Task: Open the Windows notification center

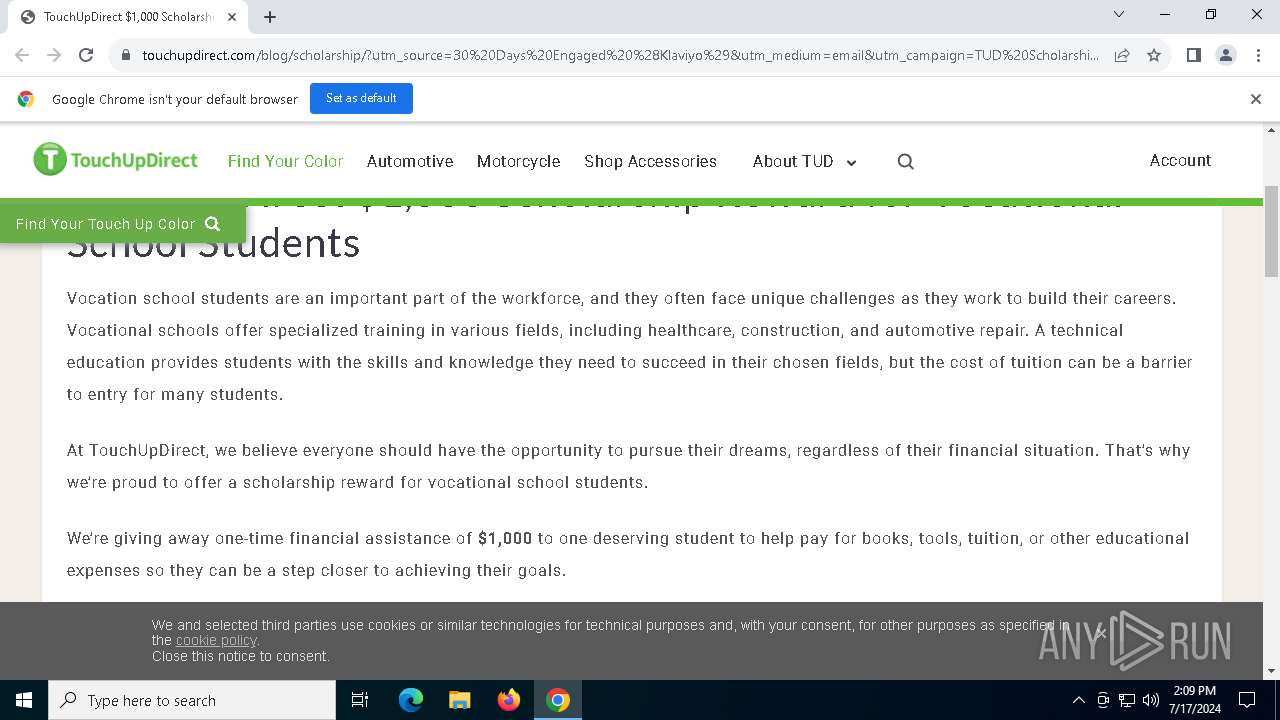Action: [x=1247, y=700]
